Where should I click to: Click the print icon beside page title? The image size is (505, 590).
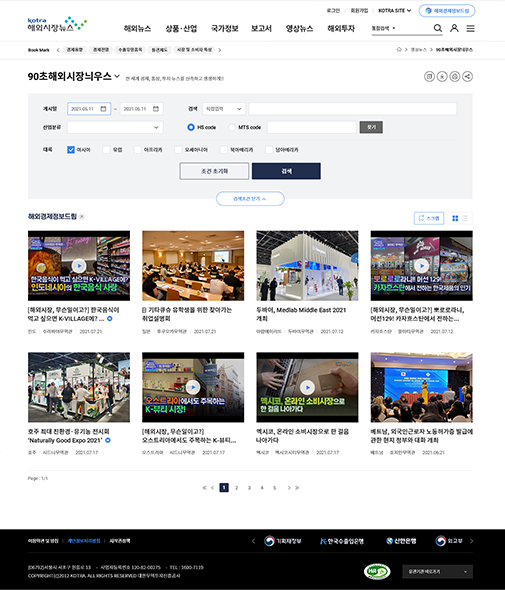pyautogui.click(x=455, y=76)
